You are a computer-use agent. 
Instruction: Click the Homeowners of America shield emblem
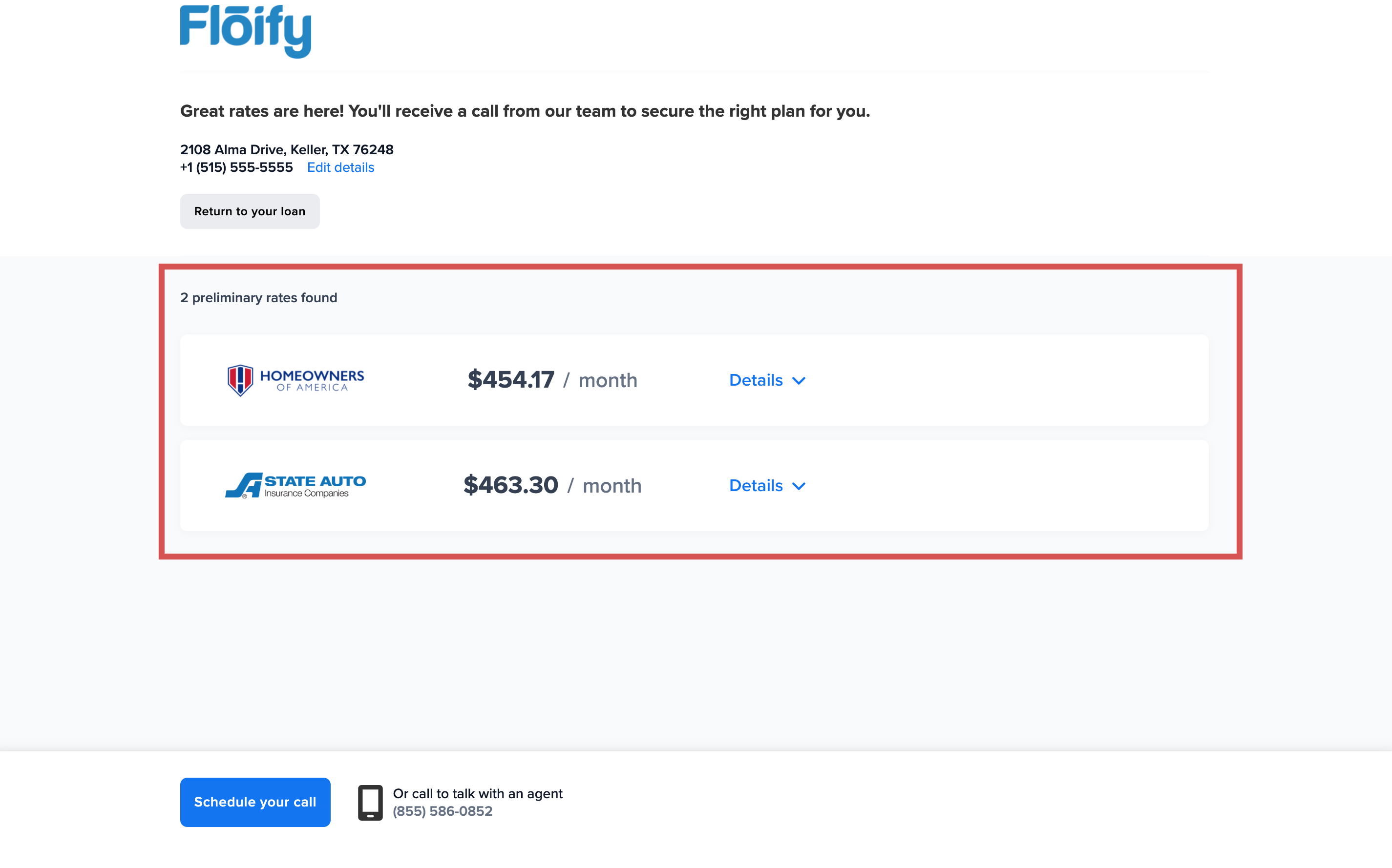click(x=240, y=380)
